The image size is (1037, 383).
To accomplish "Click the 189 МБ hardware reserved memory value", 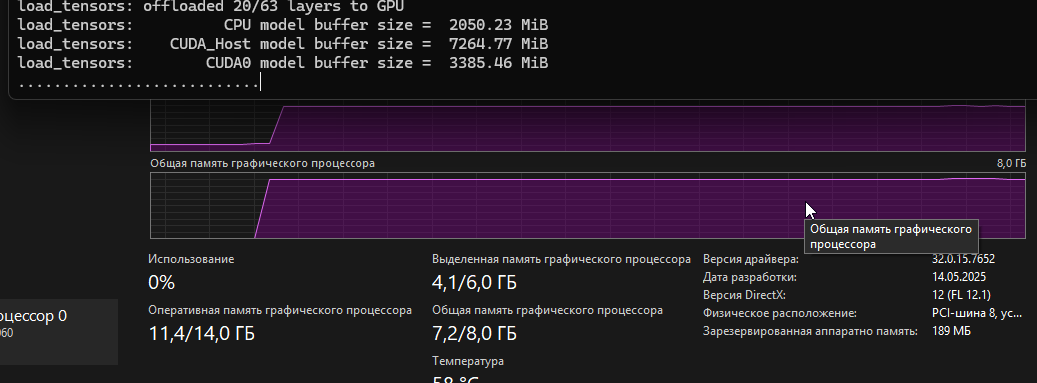I will tap(951, 331).
